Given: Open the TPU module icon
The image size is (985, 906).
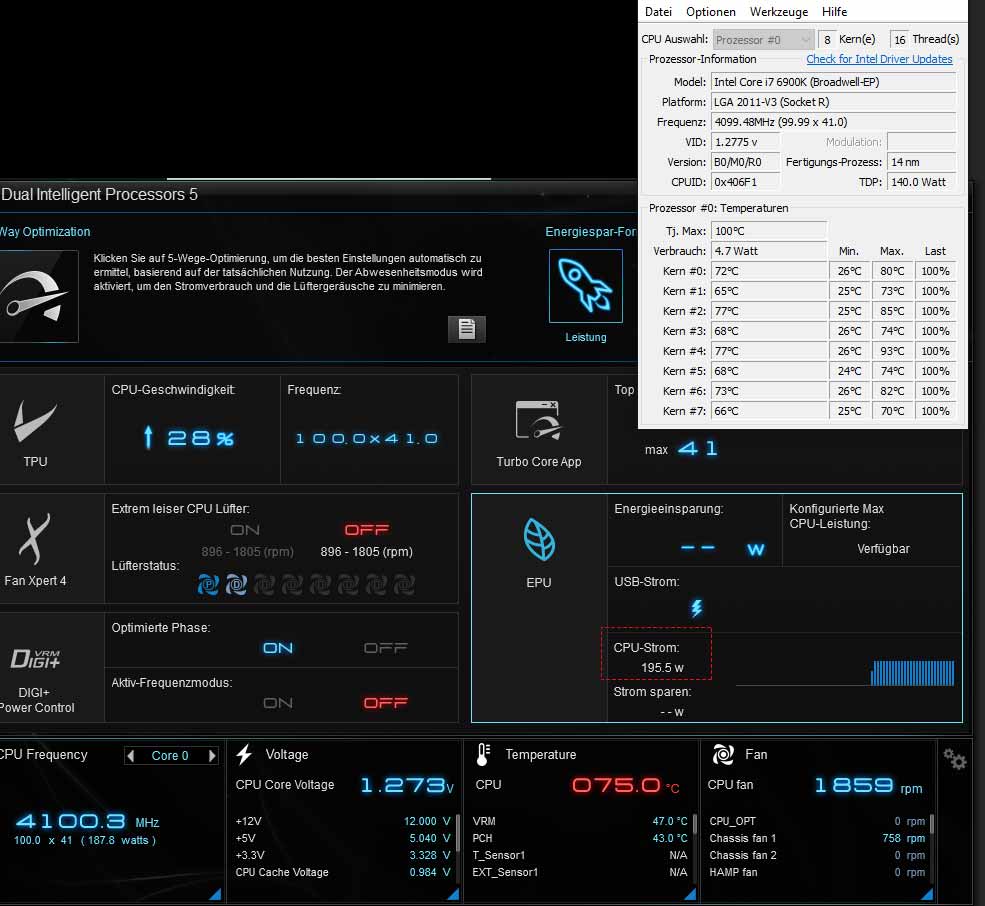Looking at the screenshot, I should [x=35, y=421].
